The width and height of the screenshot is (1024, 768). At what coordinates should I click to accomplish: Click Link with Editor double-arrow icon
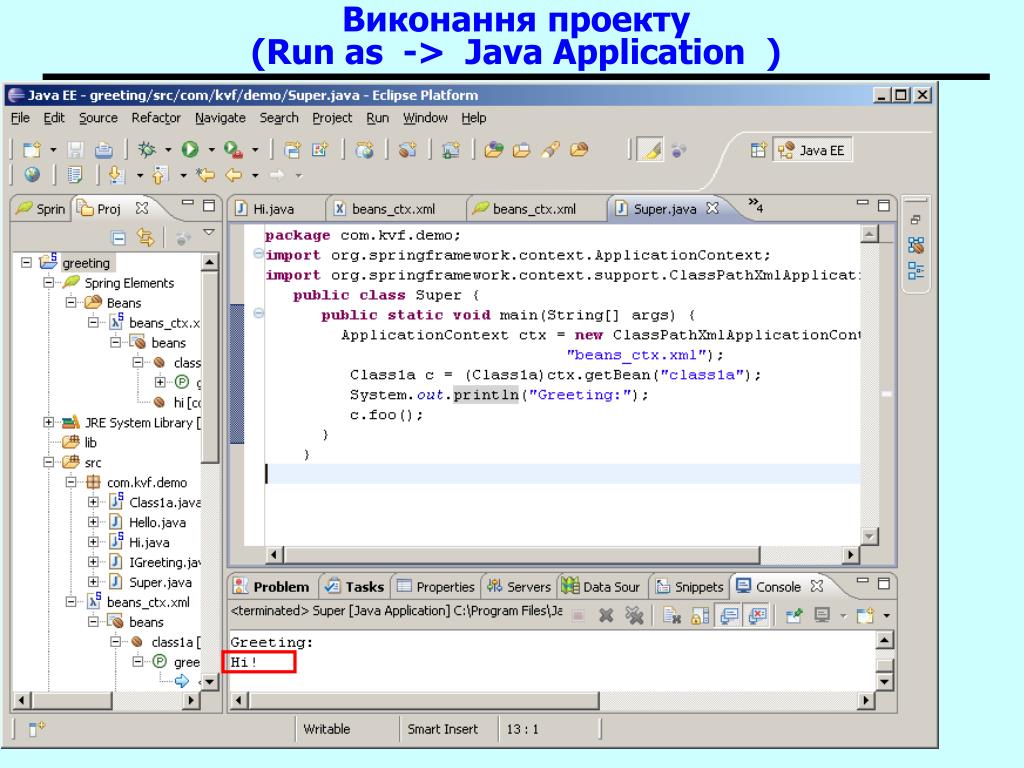[145, 238]
